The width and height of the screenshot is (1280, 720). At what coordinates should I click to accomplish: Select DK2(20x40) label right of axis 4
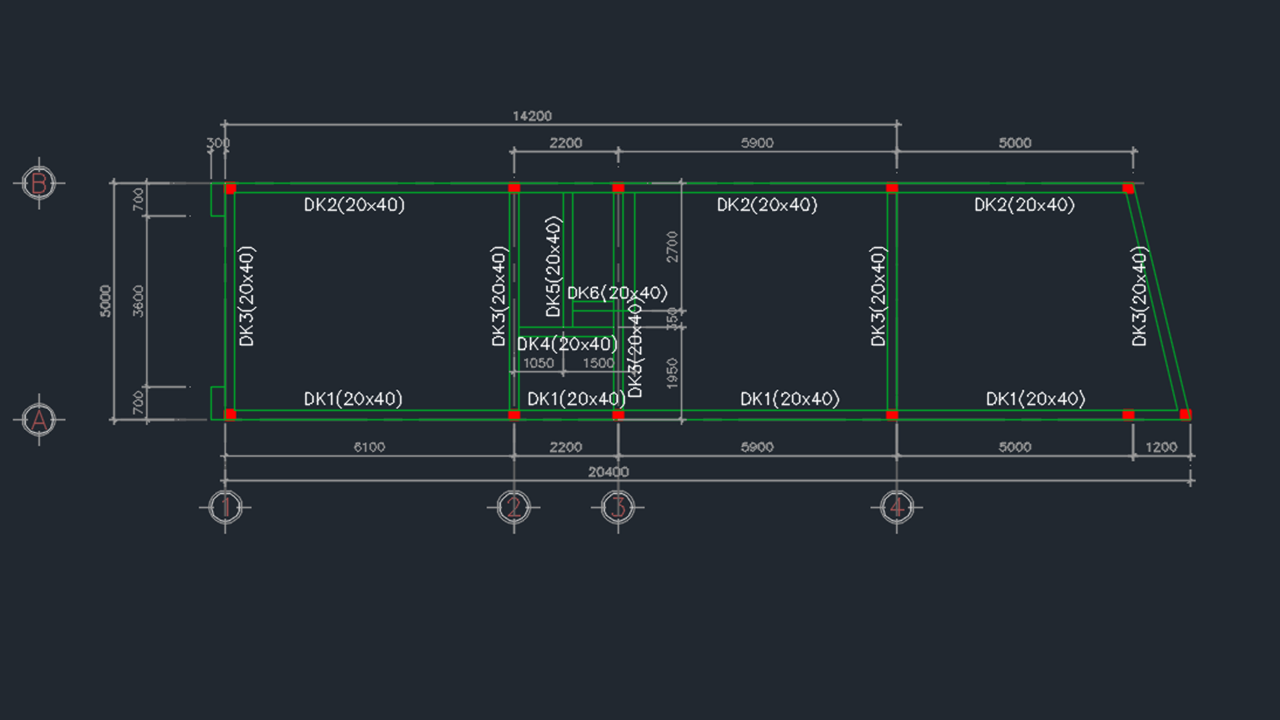coord(1025,205)
